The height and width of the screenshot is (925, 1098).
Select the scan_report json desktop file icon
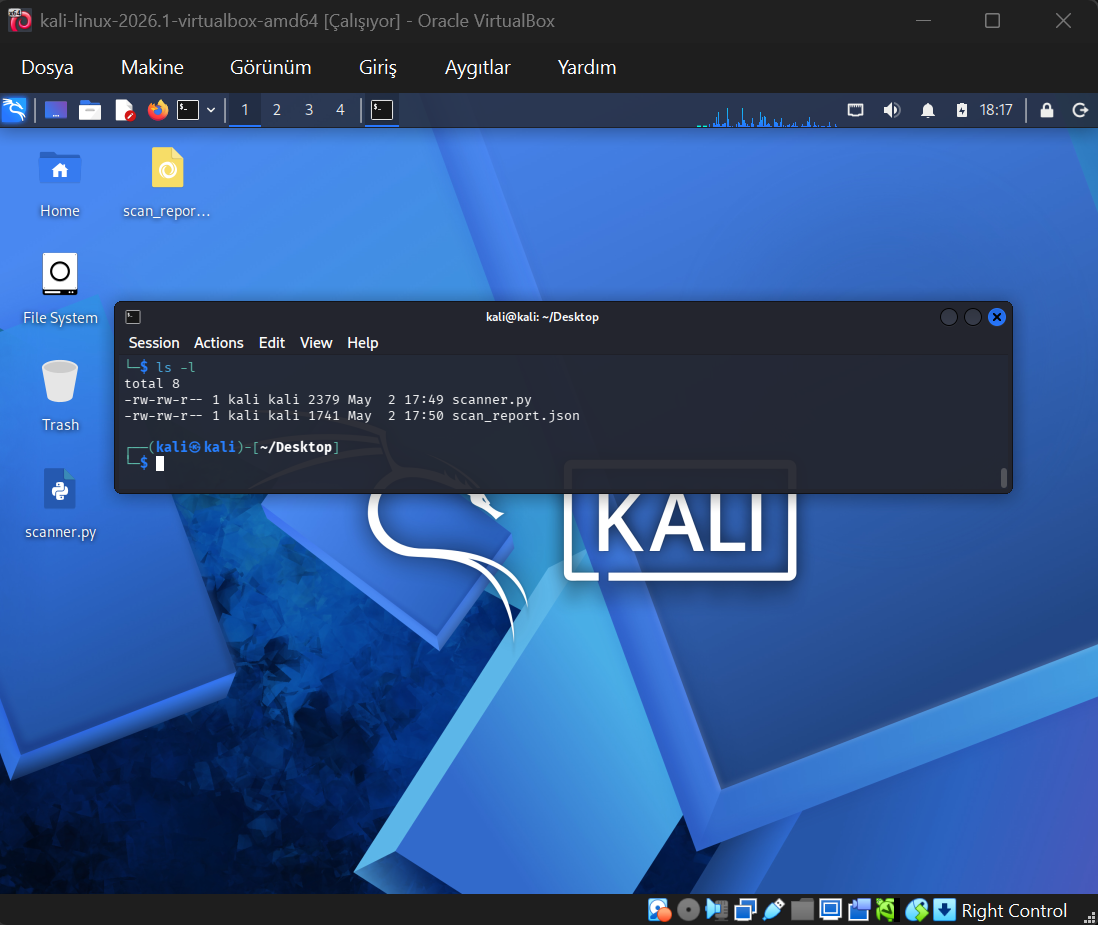click(167, 183)
